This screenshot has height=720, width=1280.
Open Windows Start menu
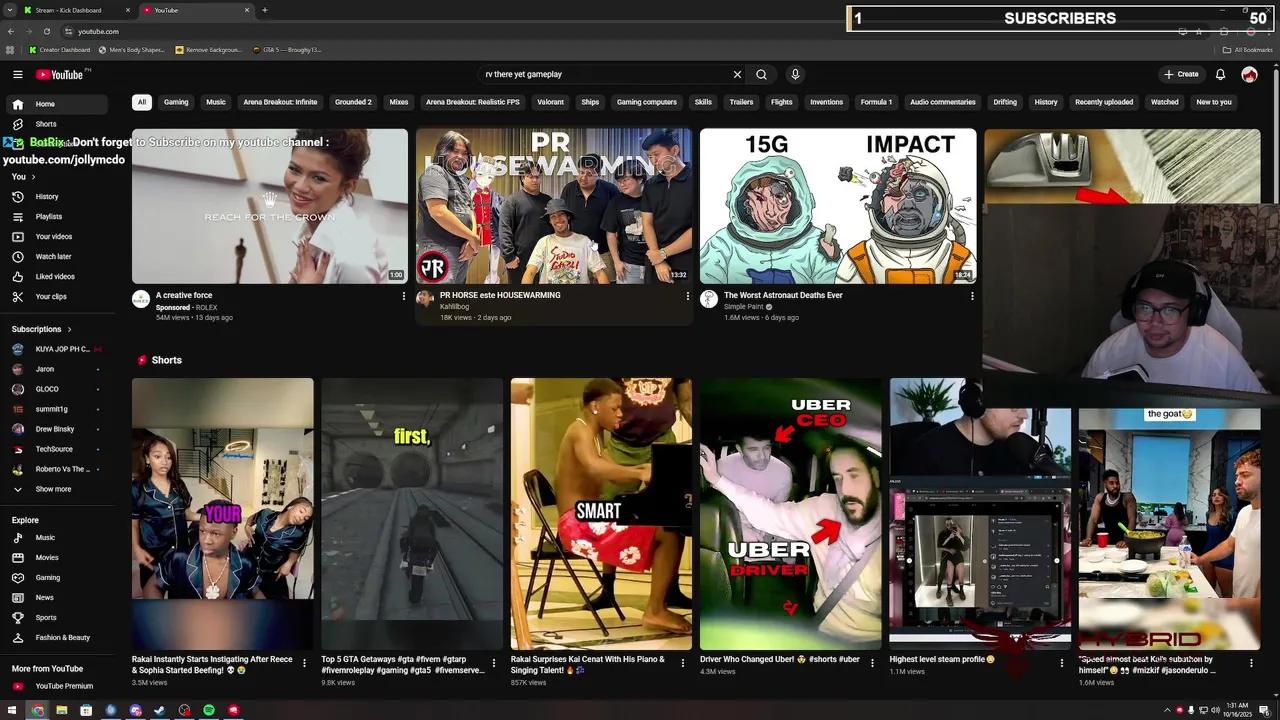coord(12,710)
